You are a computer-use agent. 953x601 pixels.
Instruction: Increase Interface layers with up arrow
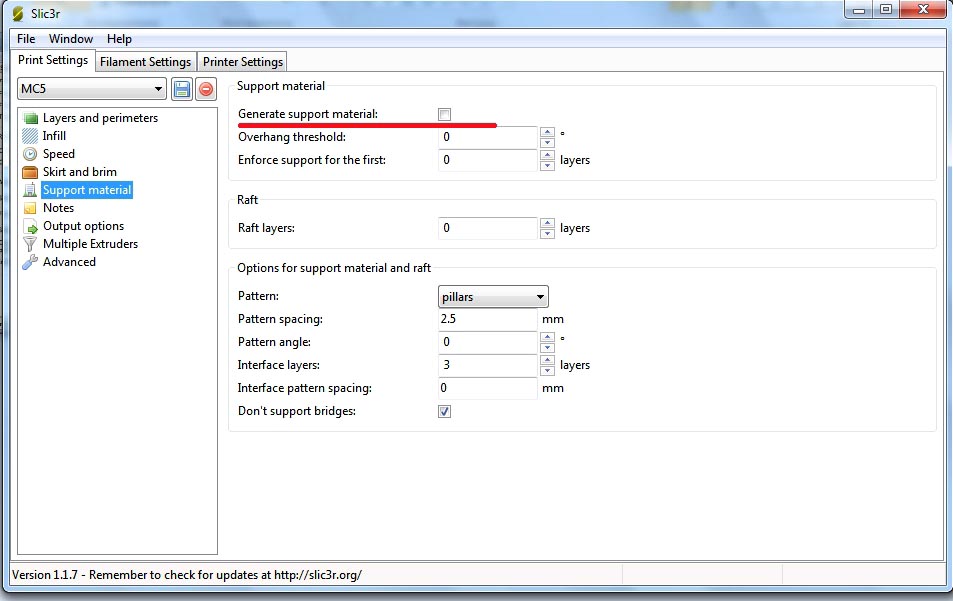click(547, 360)
